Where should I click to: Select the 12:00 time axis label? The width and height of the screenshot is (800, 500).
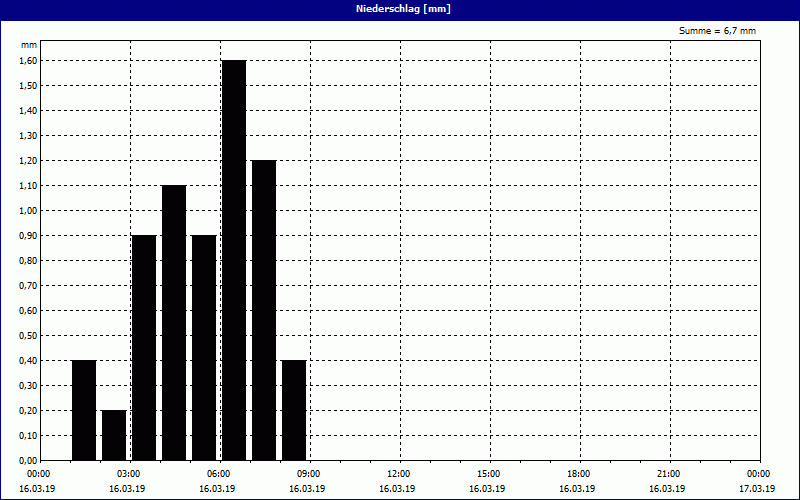[x=398, y=474]
